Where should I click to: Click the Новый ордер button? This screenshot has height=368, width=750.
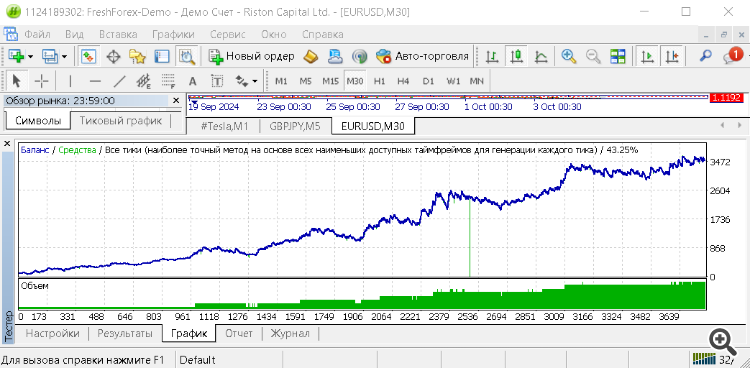(x=252, y=56)
